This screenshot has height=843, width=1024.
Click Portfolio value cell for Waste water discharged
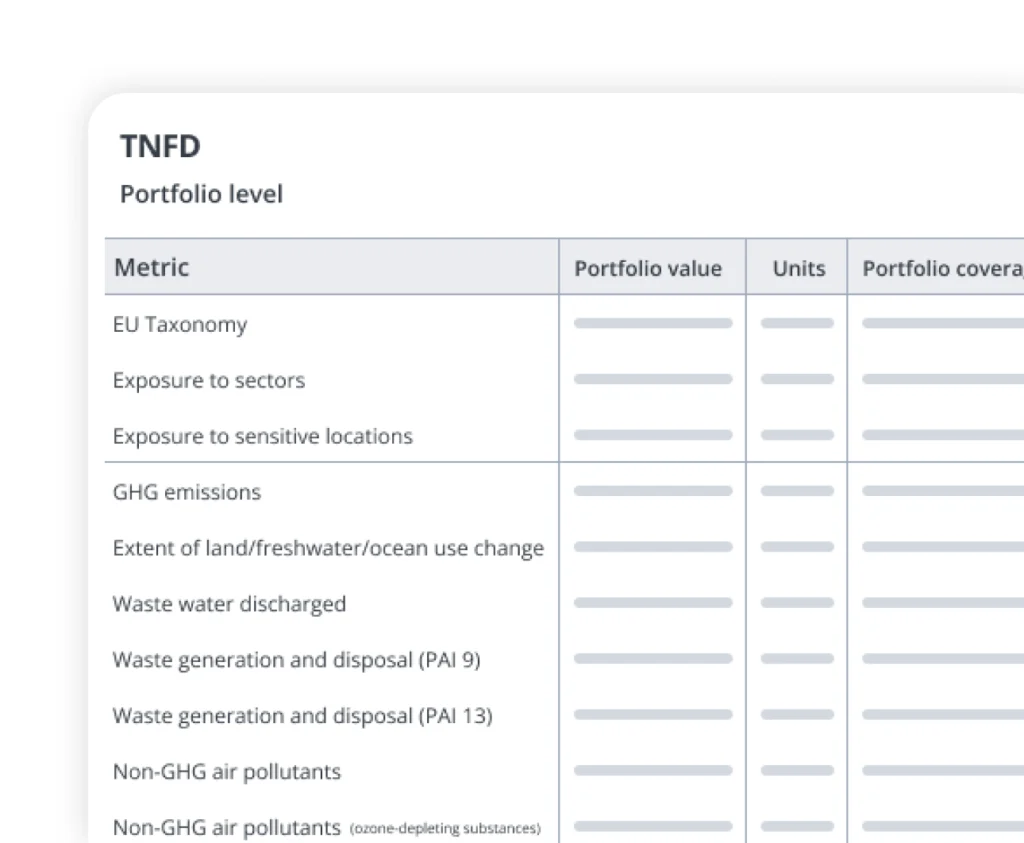coord(653,603)
